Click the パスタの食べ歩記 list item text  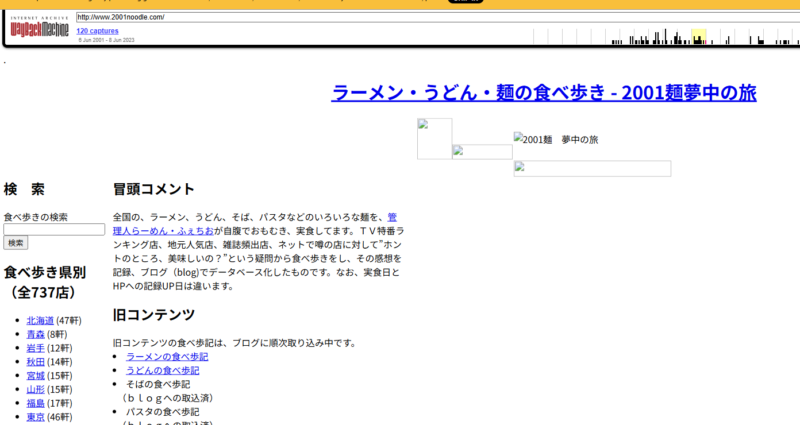[x=162, y=412]
